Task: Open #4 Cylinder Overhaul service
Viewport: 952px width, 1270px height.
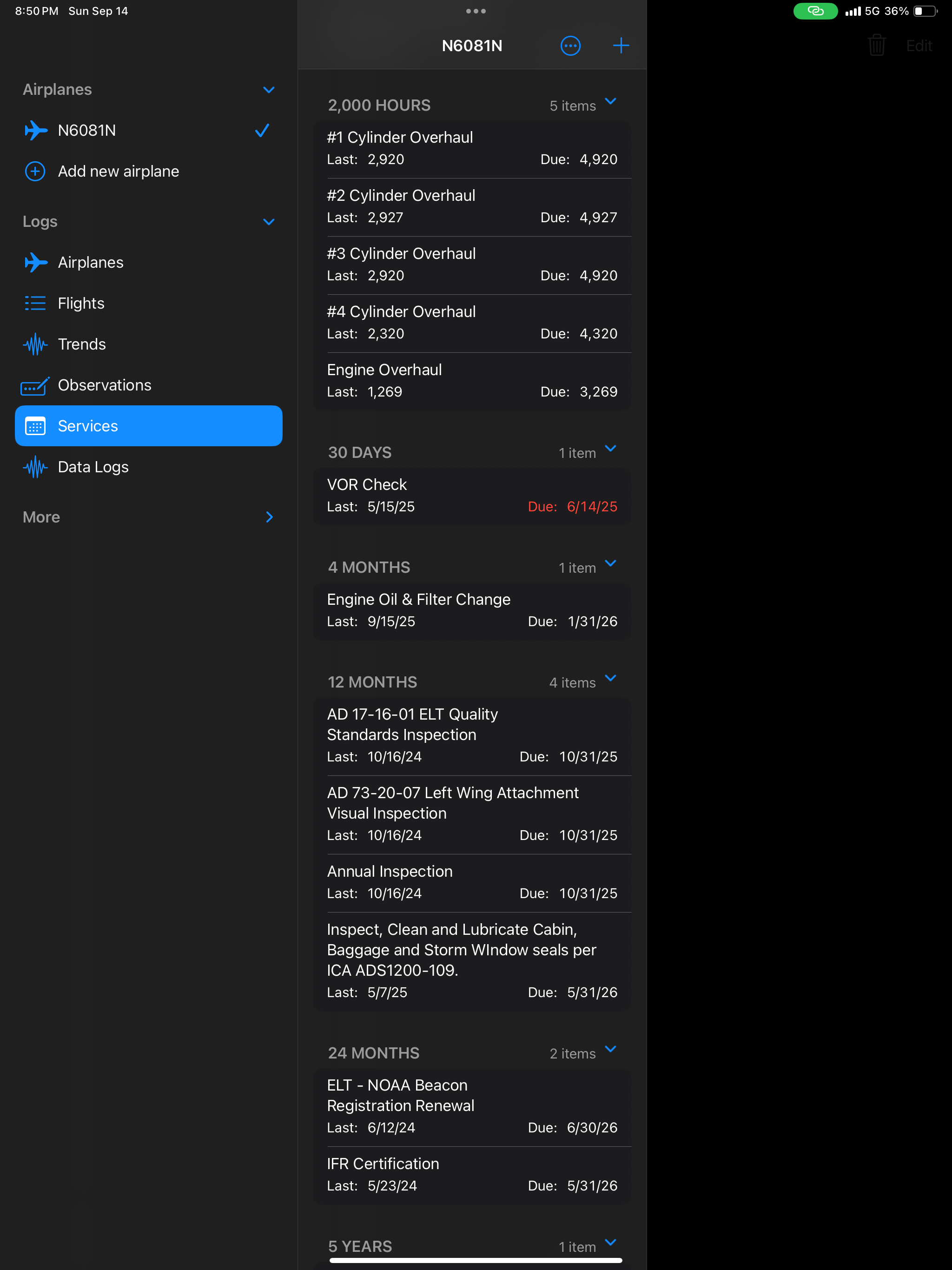Action: coord(472,323)
